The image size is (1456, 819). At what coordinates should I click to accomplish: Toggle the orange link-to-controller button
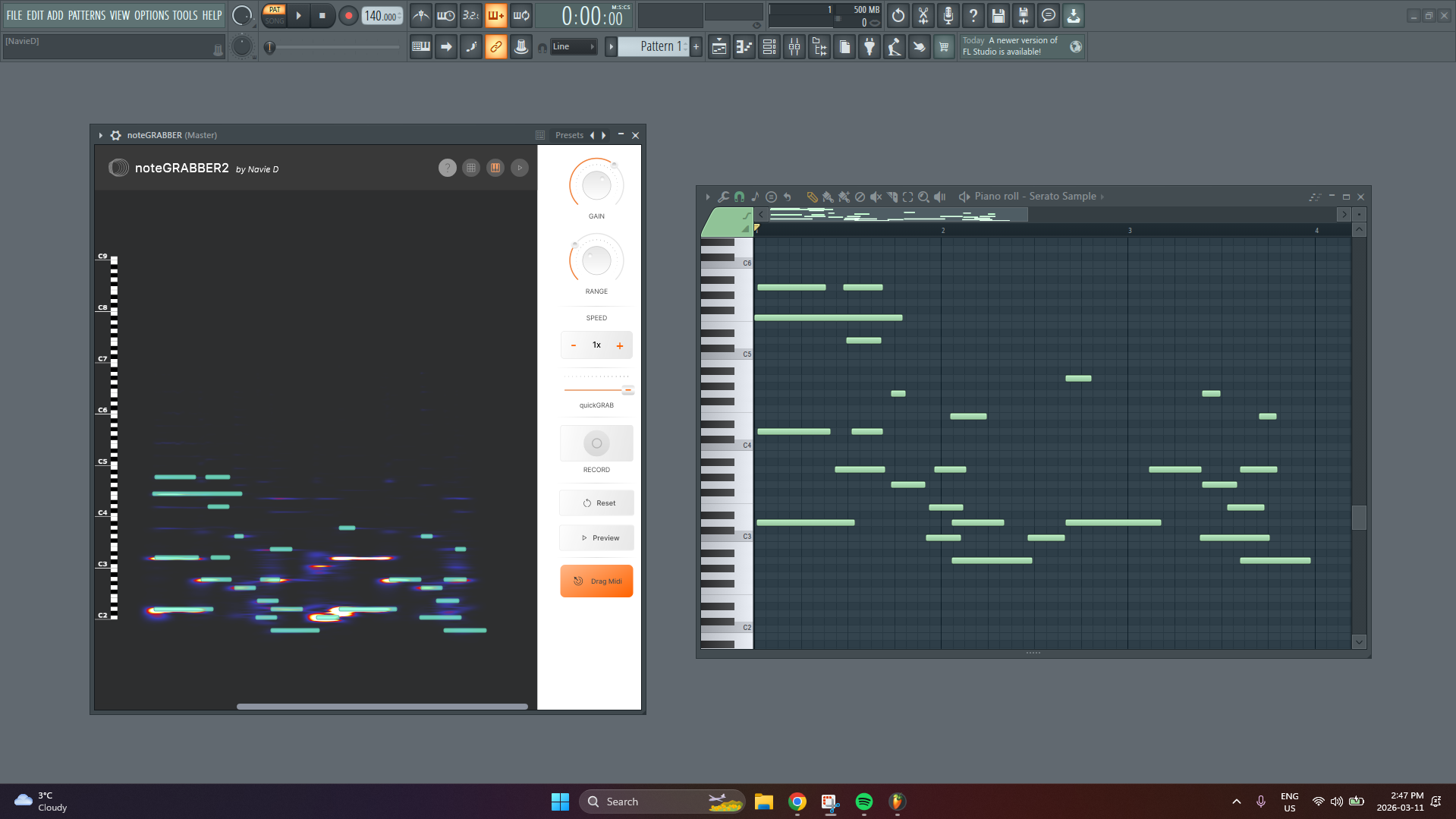pos(496,47)
